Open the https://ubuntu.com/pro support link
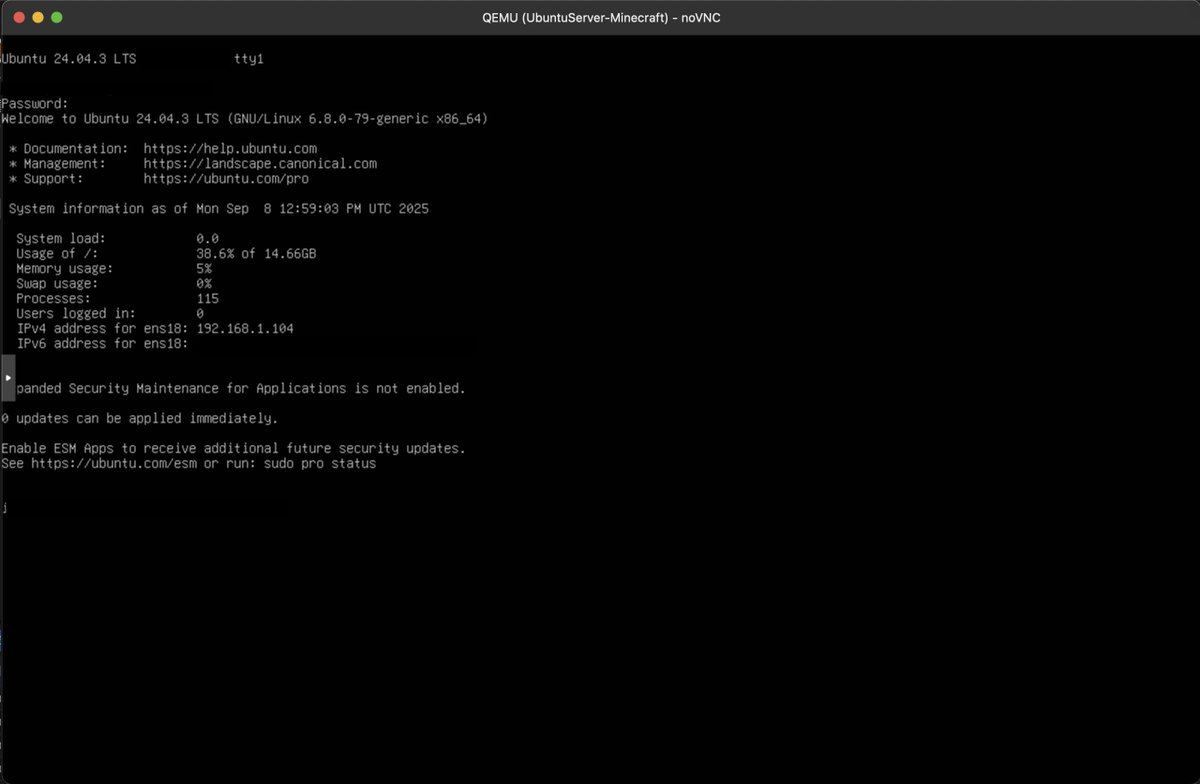1200x784 pixels. click(229, 178)
